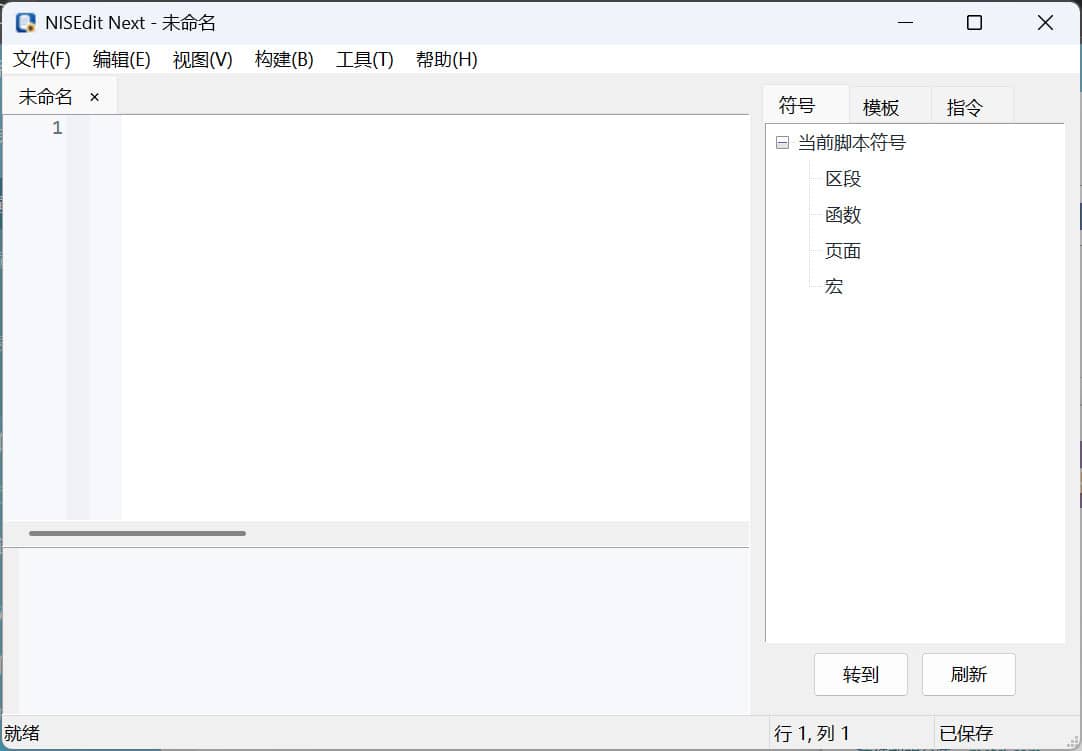Image resolution: width=1082 pixels, height=751 pixels.
Task: Open the 帮助(H) menu
Action: (446, 60)
